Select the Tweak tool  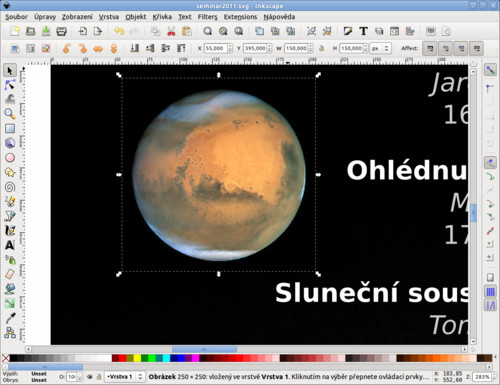coord(10,99)
